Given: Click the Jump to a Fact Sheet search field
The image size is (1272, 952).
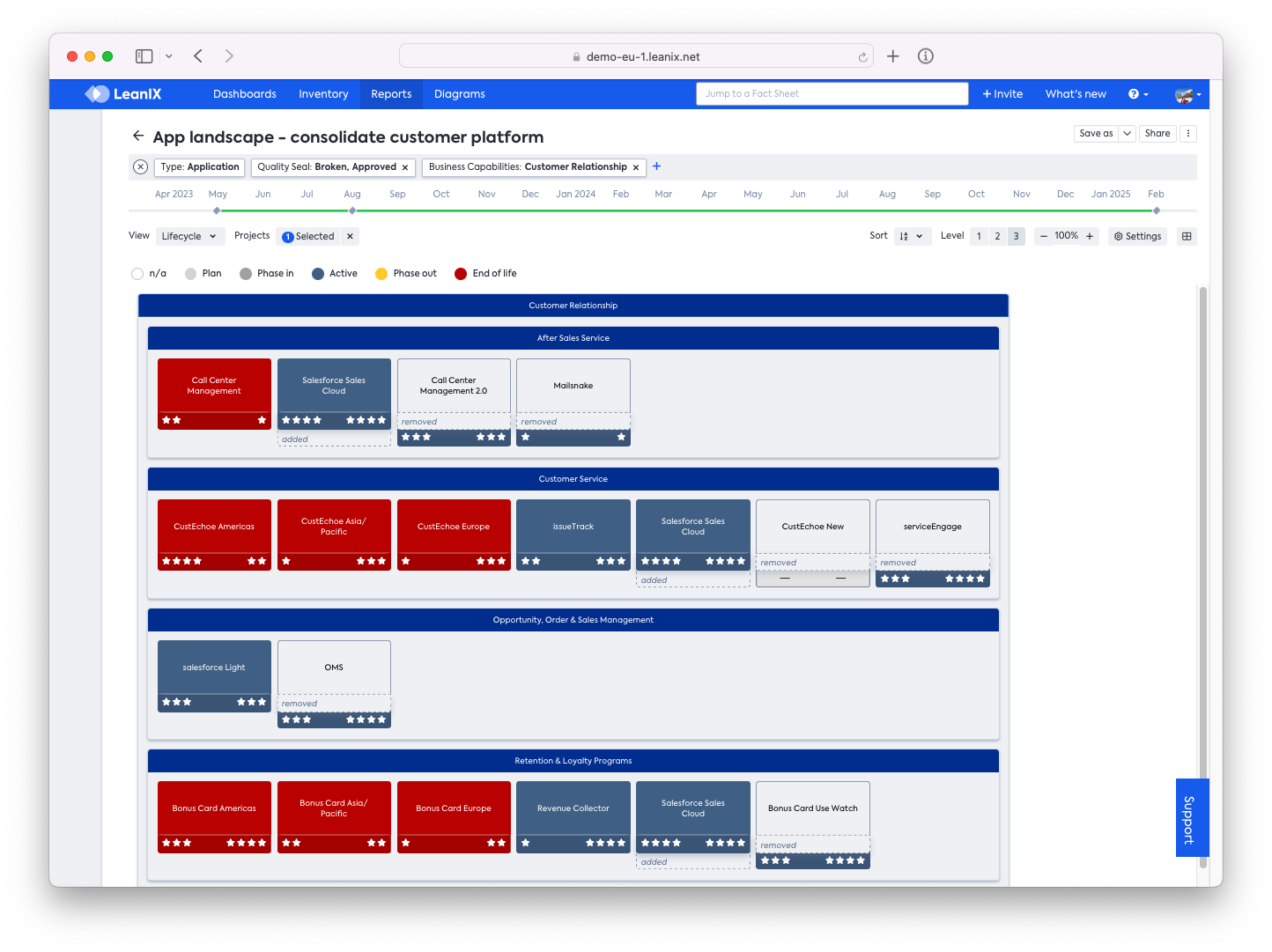Looking at the screenshot, I should (832, 94).
